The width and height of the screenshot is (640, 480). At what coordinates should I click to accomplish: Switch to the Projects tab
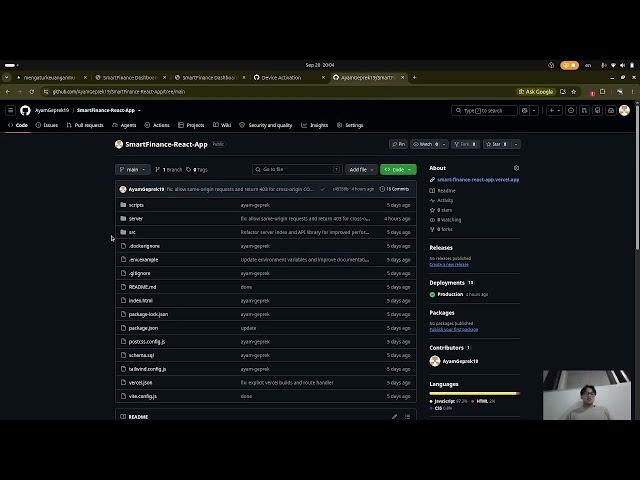(x=191, y=125)
